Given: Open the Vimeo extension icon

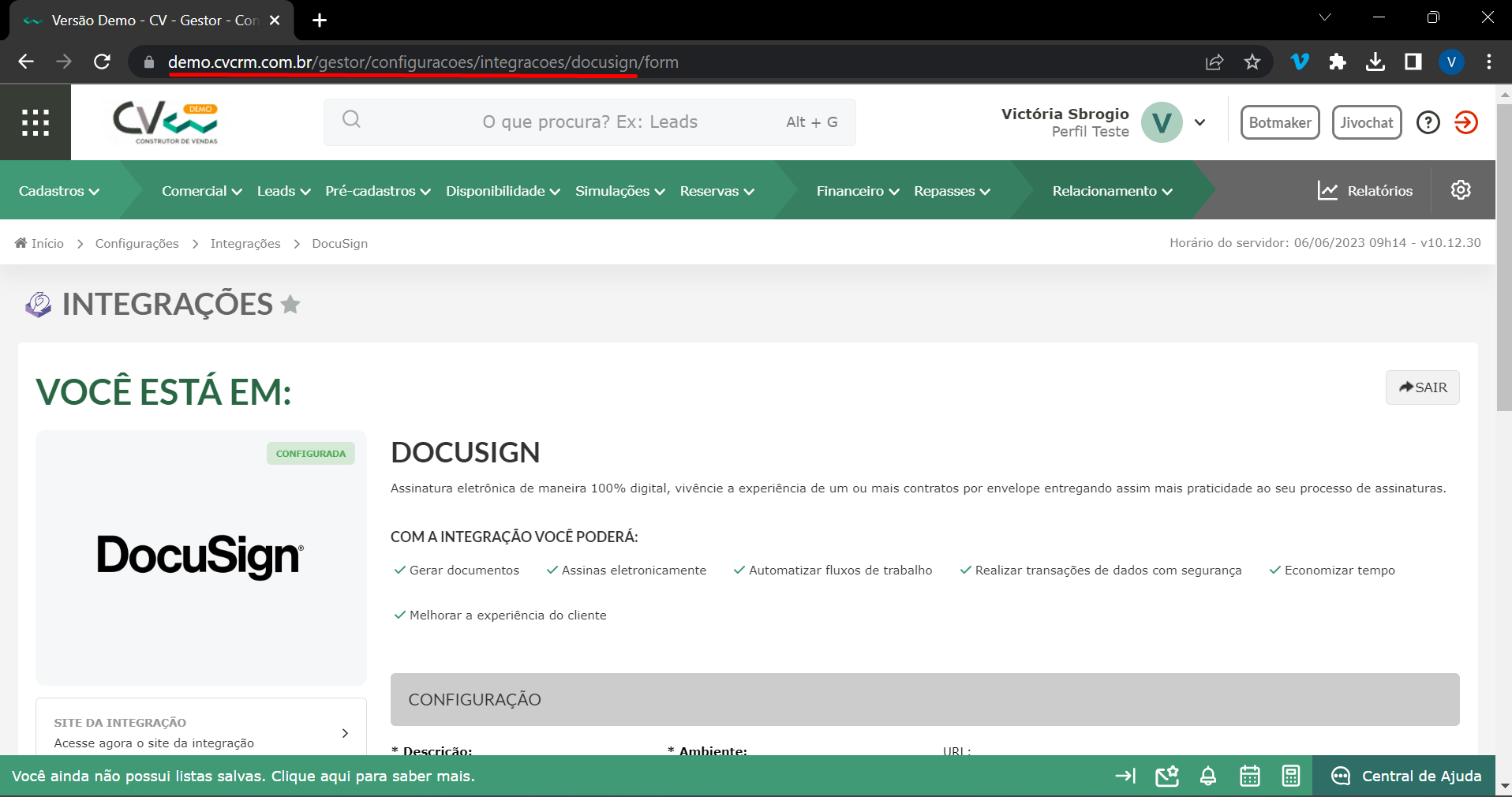Looking at the screenshot, I should coord(1300,62).
